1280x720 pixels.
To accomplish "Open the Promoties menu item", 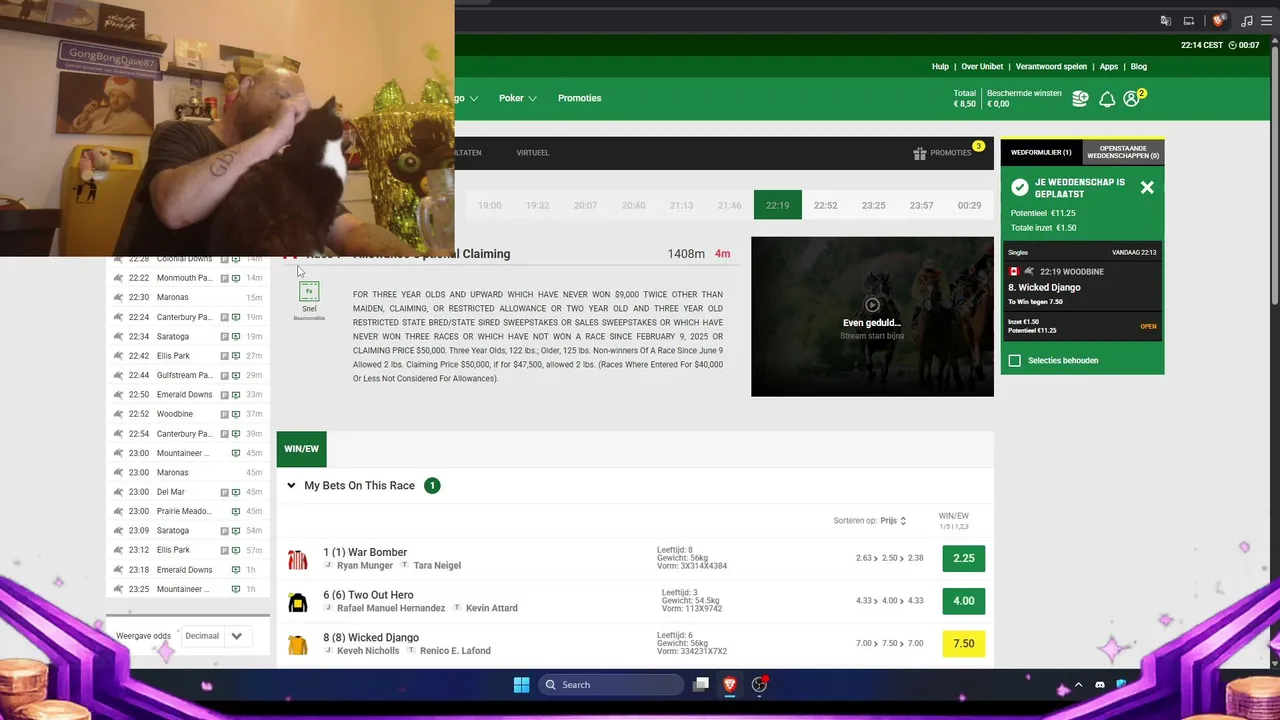I will point(580,98).
